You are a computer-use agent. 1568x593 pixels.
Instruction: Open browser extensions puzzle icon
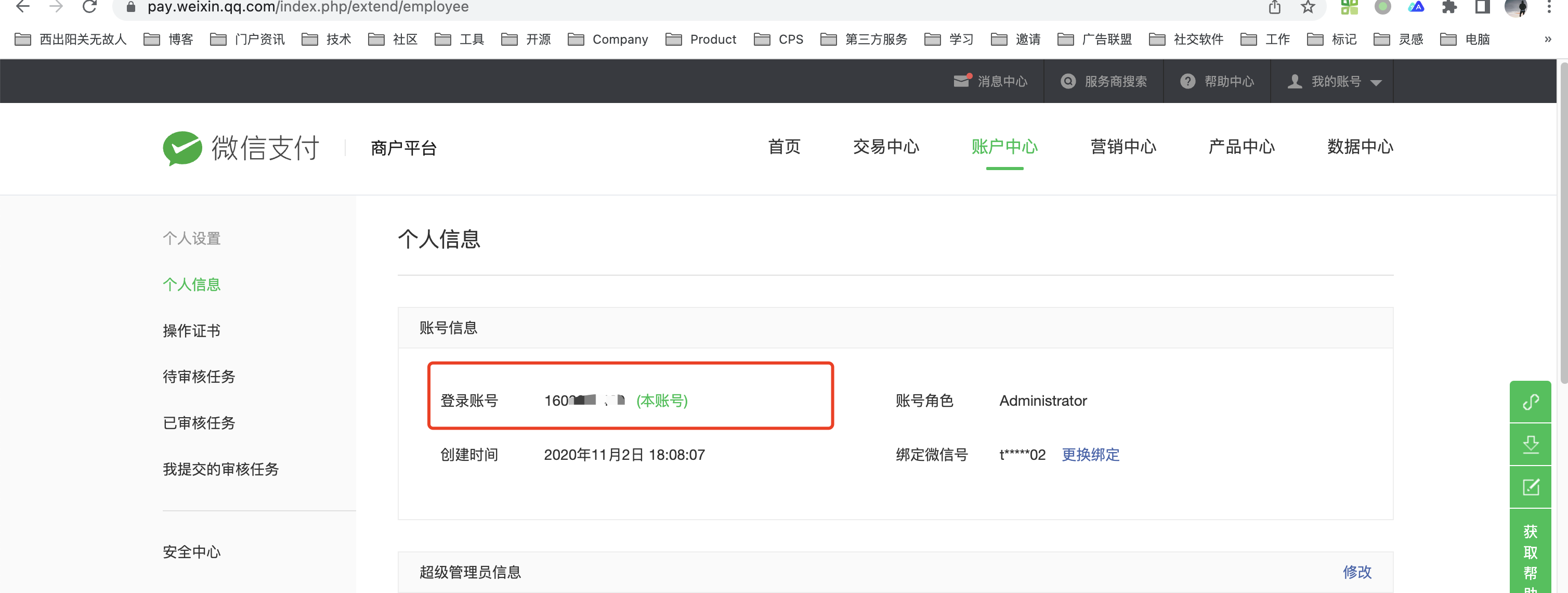(x=1449, y=7)
